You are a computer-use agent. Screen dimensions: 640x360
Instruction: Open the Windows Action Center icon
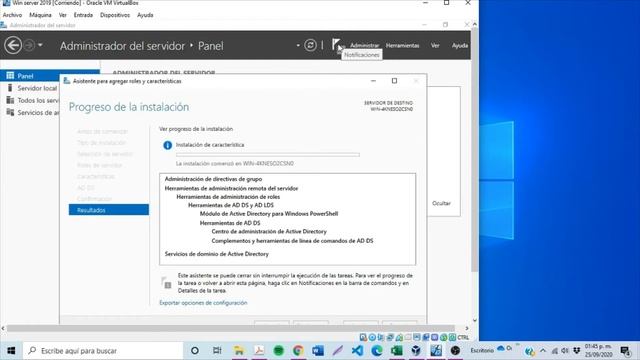coord(625,351)
